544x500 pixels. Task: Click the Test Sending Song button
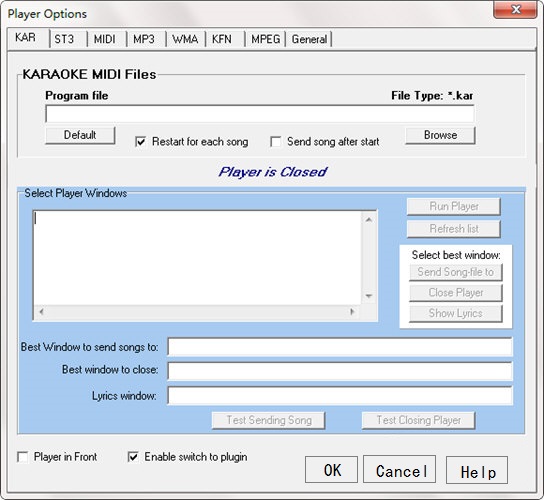(269, 420)
